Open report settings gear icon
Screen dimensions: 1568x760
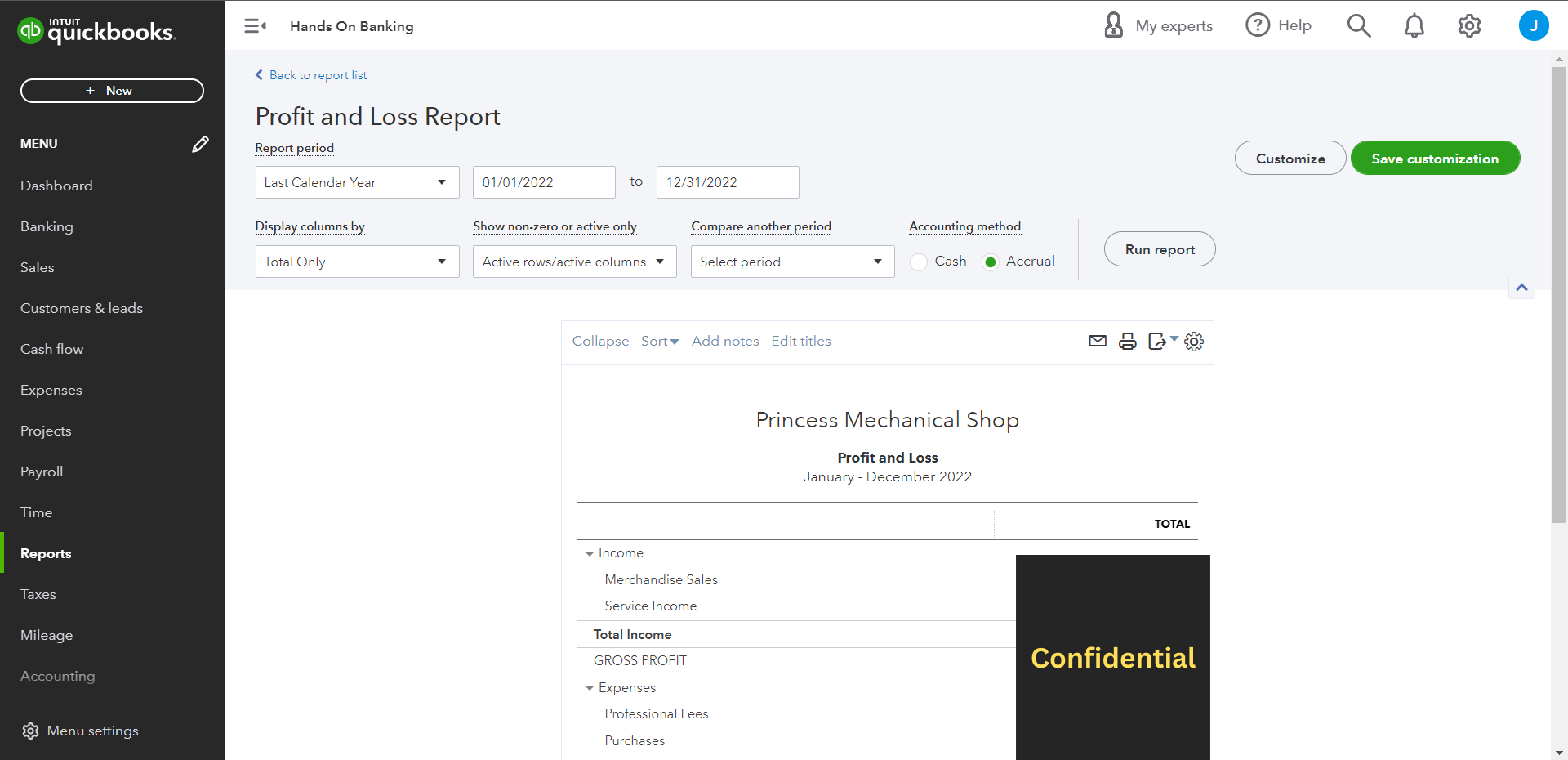1194,341
